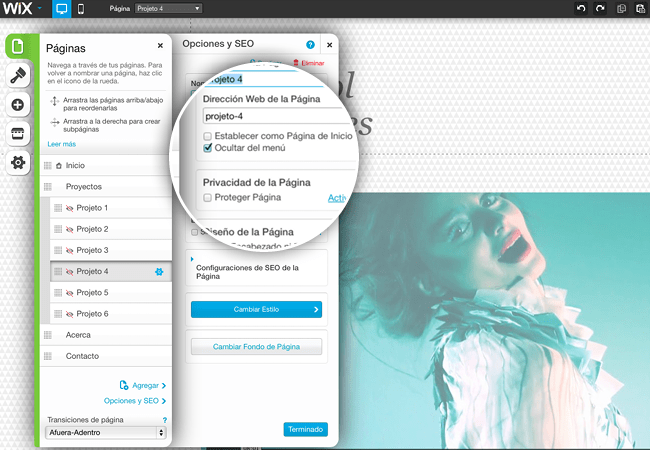This screenshot has width=650, height=450.
Task: Select the Contacto page
Action: click(x=106, y=356)
